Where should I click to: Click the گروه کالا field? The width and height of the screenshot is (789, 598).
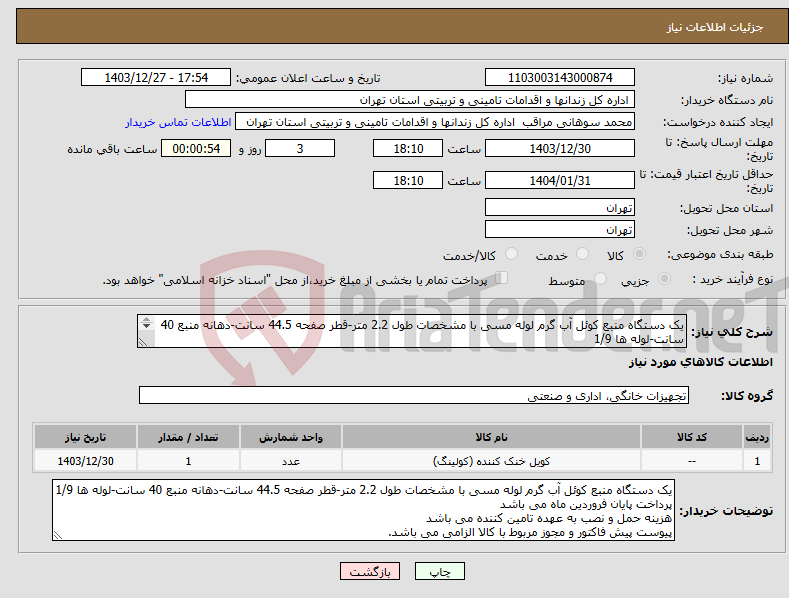(x=414, y=396)
